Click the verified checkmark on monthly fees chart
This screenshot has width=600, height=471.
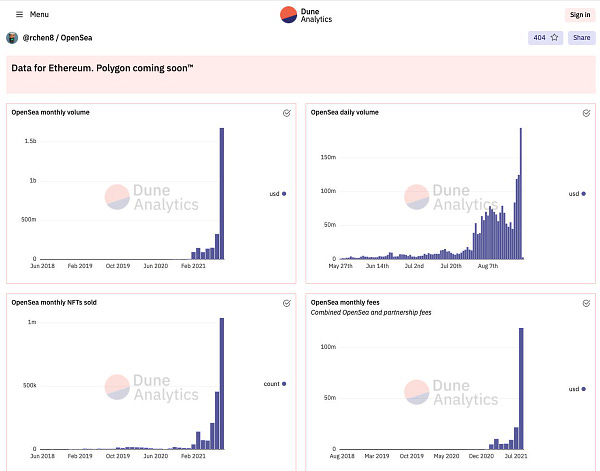point(586,303)
